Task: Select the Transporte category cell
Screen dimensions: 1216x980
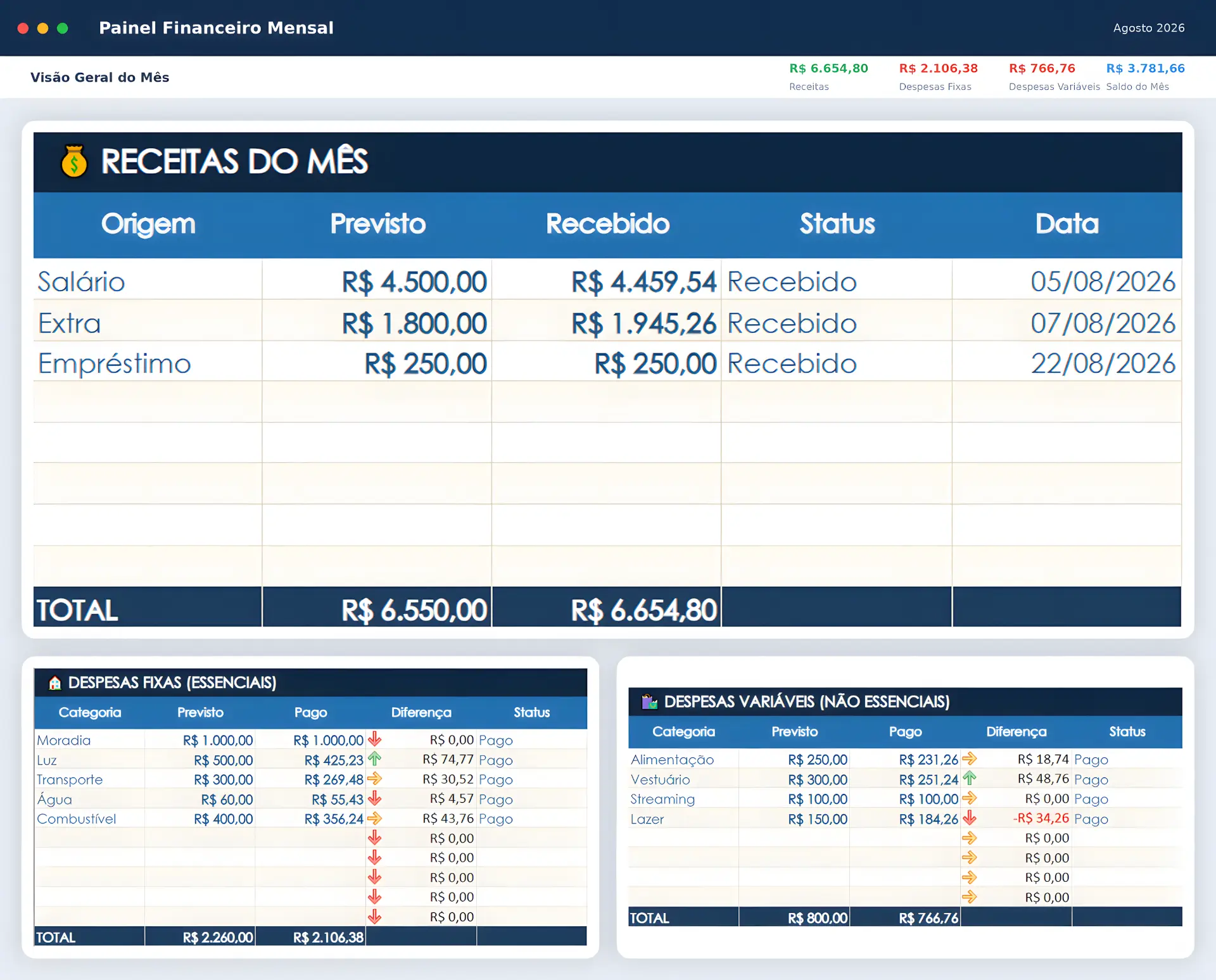Action: (x=89, y=779)
